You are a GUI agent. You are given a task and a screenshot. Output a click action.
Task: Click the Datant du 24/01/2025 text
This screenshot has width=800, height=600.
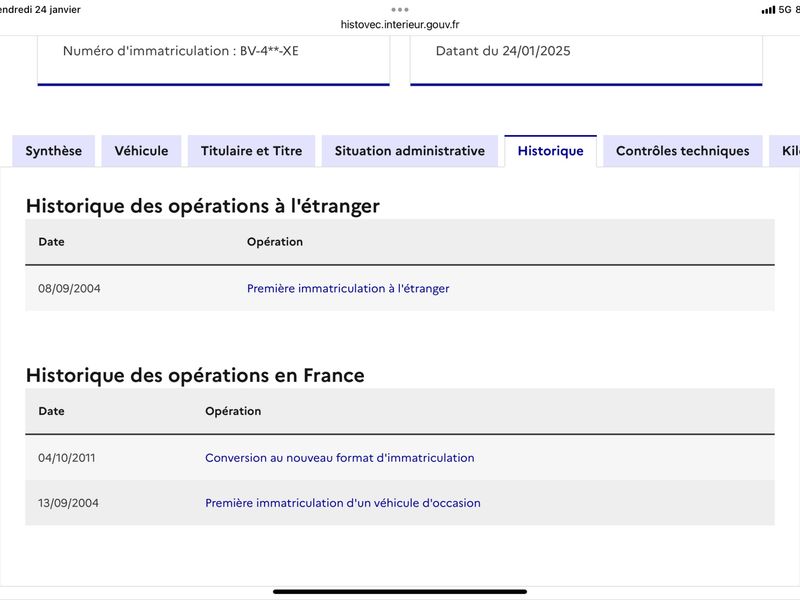click(503, 51)
